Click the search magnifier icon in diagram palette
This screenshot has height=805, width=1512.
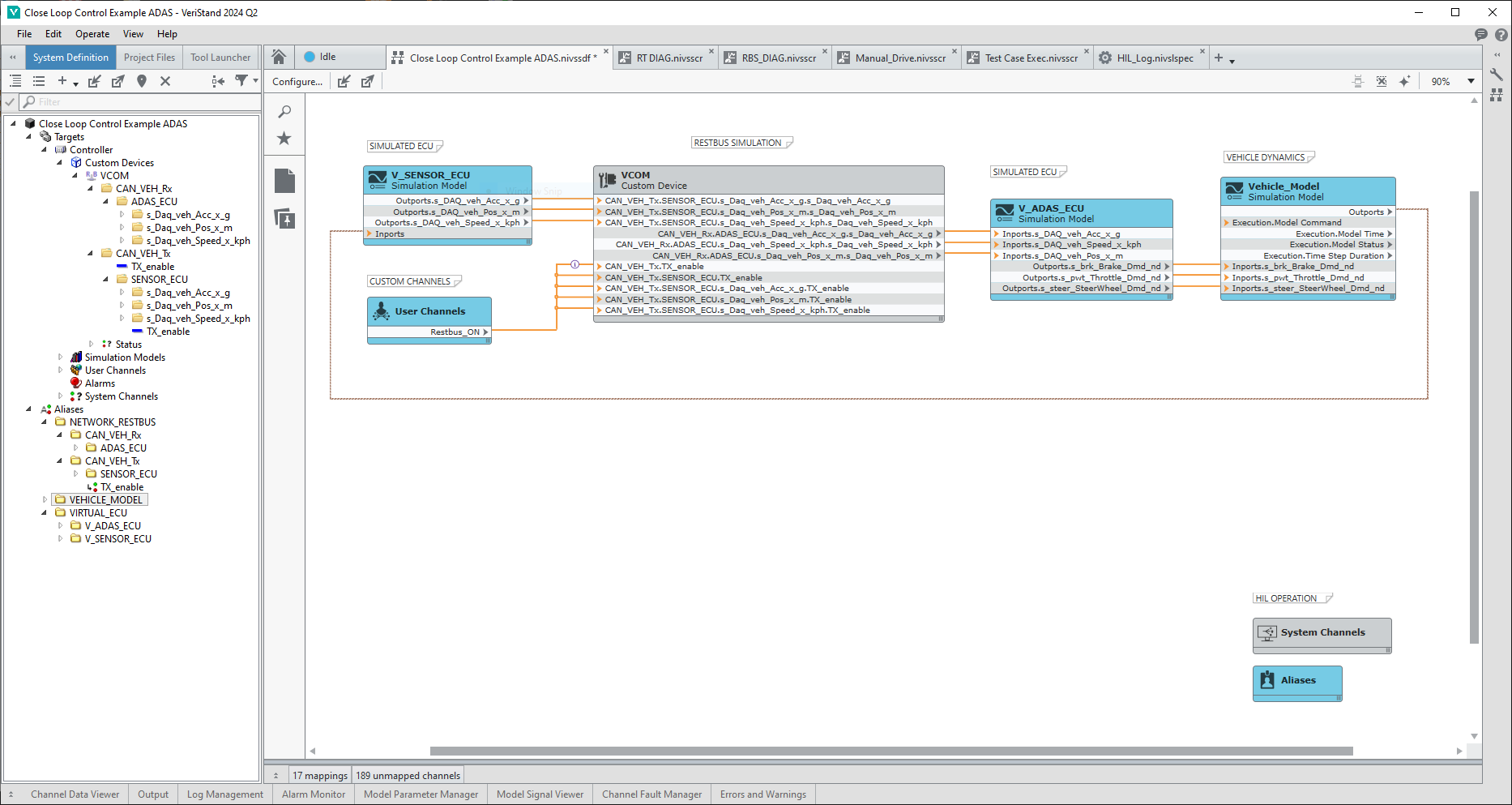[284, 112]
